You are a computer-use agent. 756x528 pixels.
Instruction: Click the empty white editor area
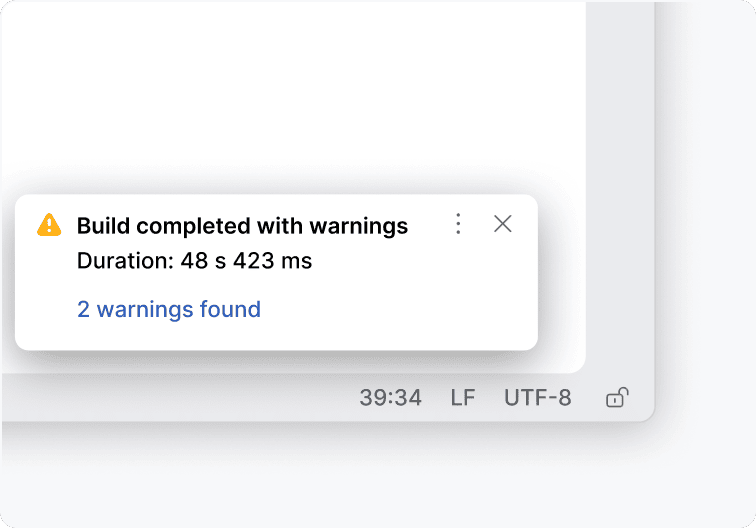(x=290, y=100)
